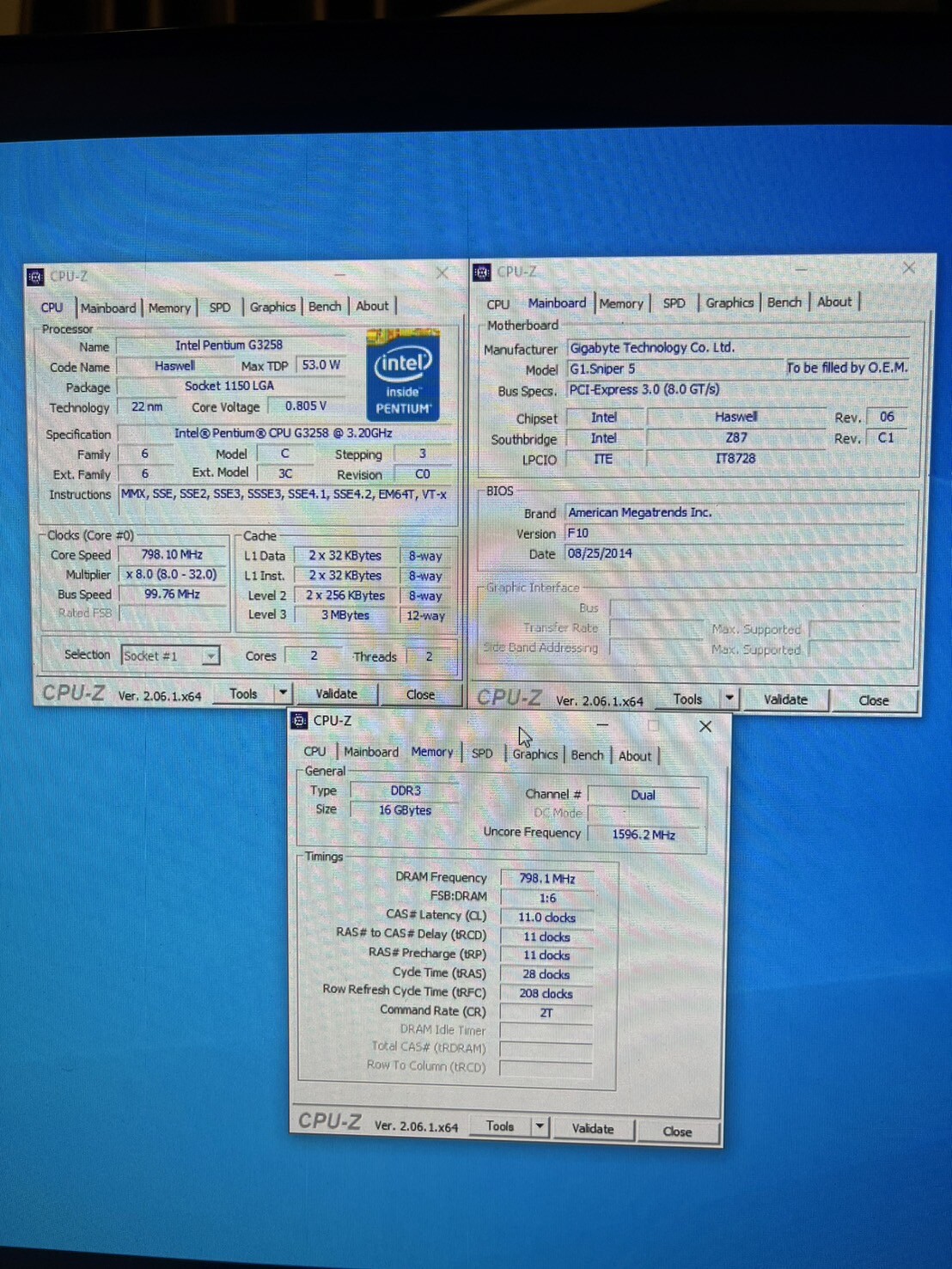The height and width of the screenshot is (1269, 952).
Task: Click the Intel Inside Pentium logo
Action: (x=403, y=375)
